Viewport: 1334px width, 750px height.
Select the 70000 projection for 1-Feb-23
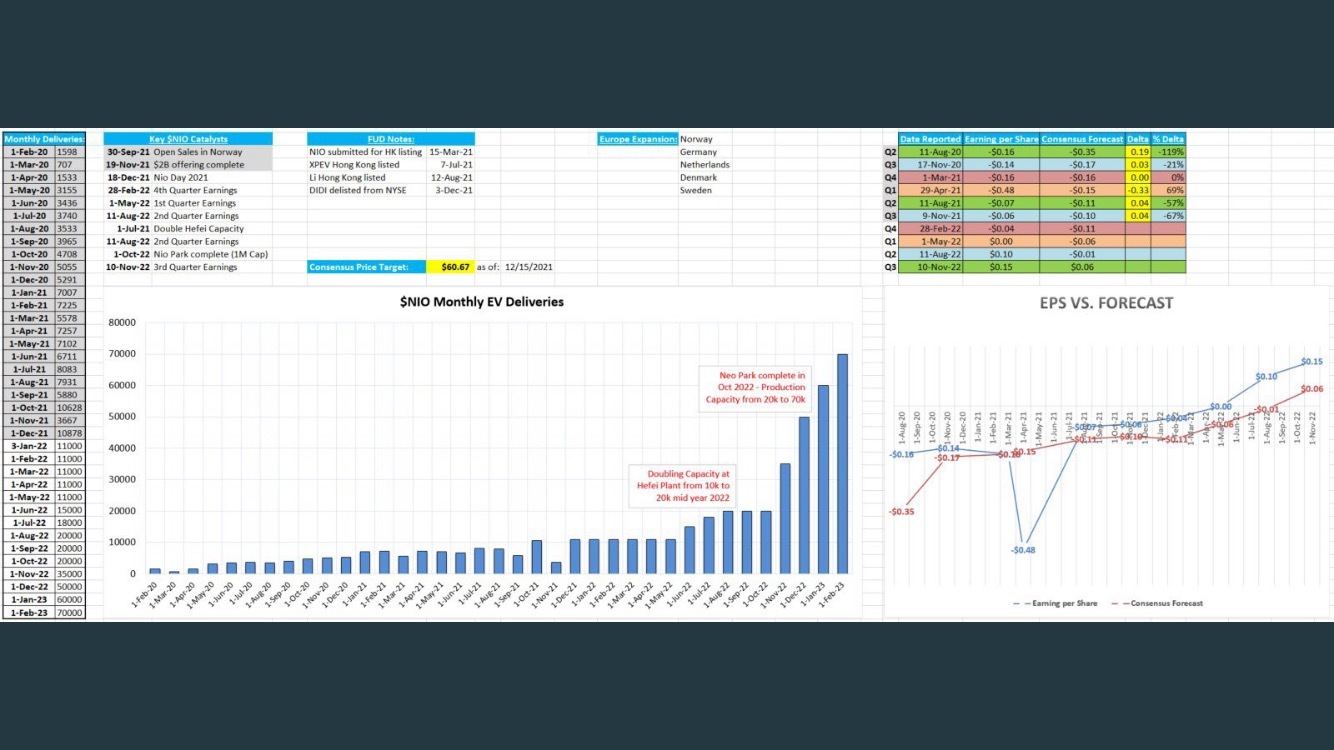click(x=70, y=612)
